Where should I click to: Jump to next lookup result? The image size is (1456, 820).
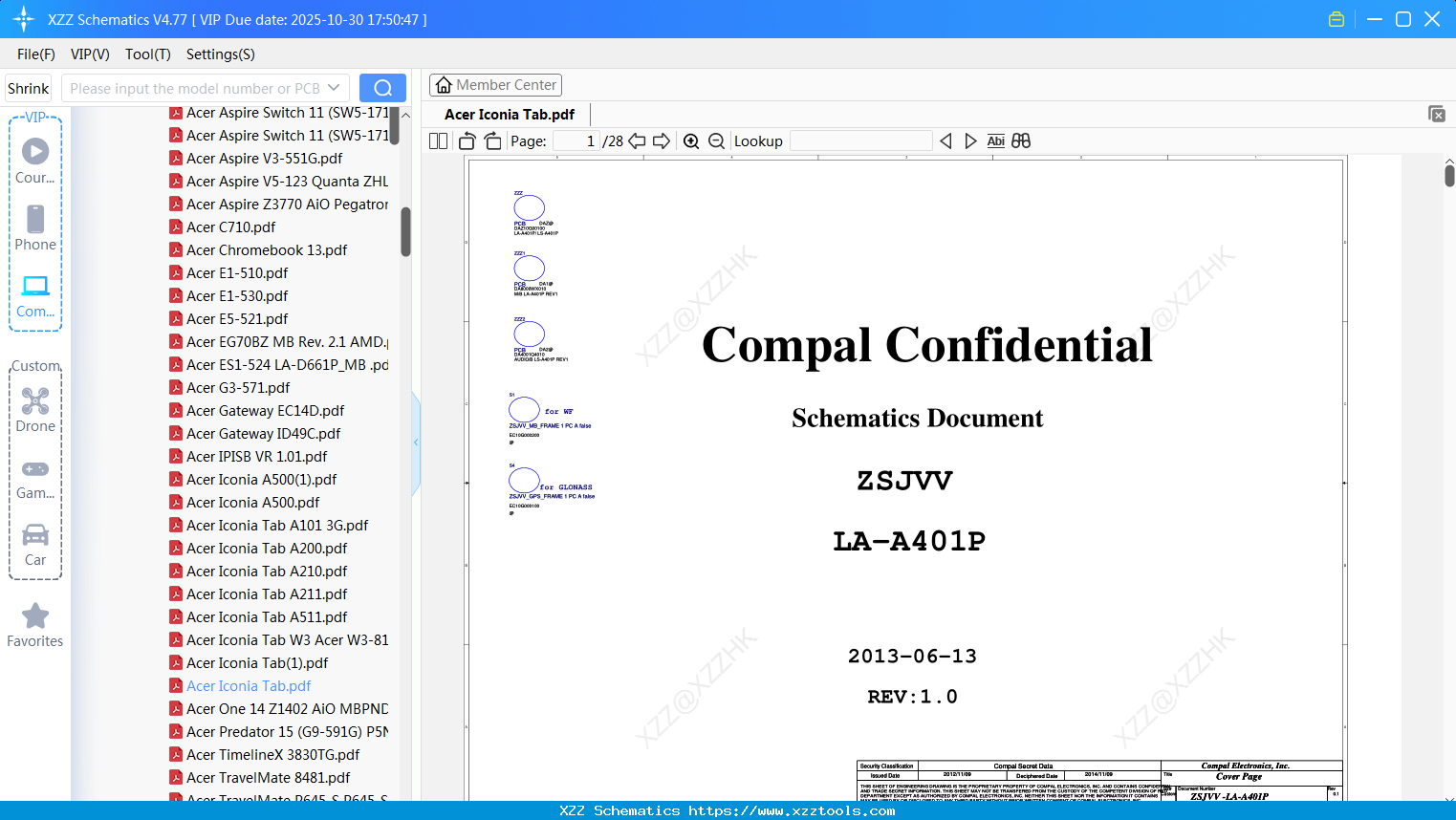pyautogui.click(x=970, y=141)
